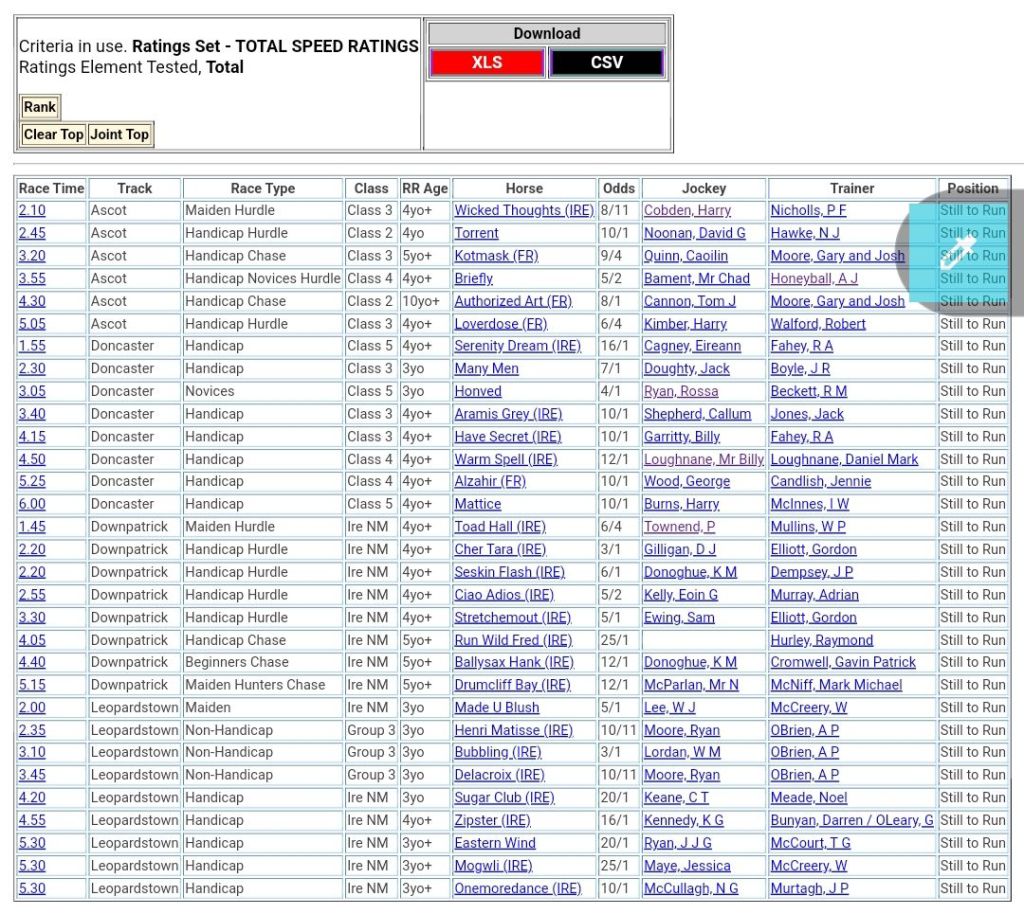
Task: Click the Odds column header
Action: pyautogui.click(x=618, y=188)
